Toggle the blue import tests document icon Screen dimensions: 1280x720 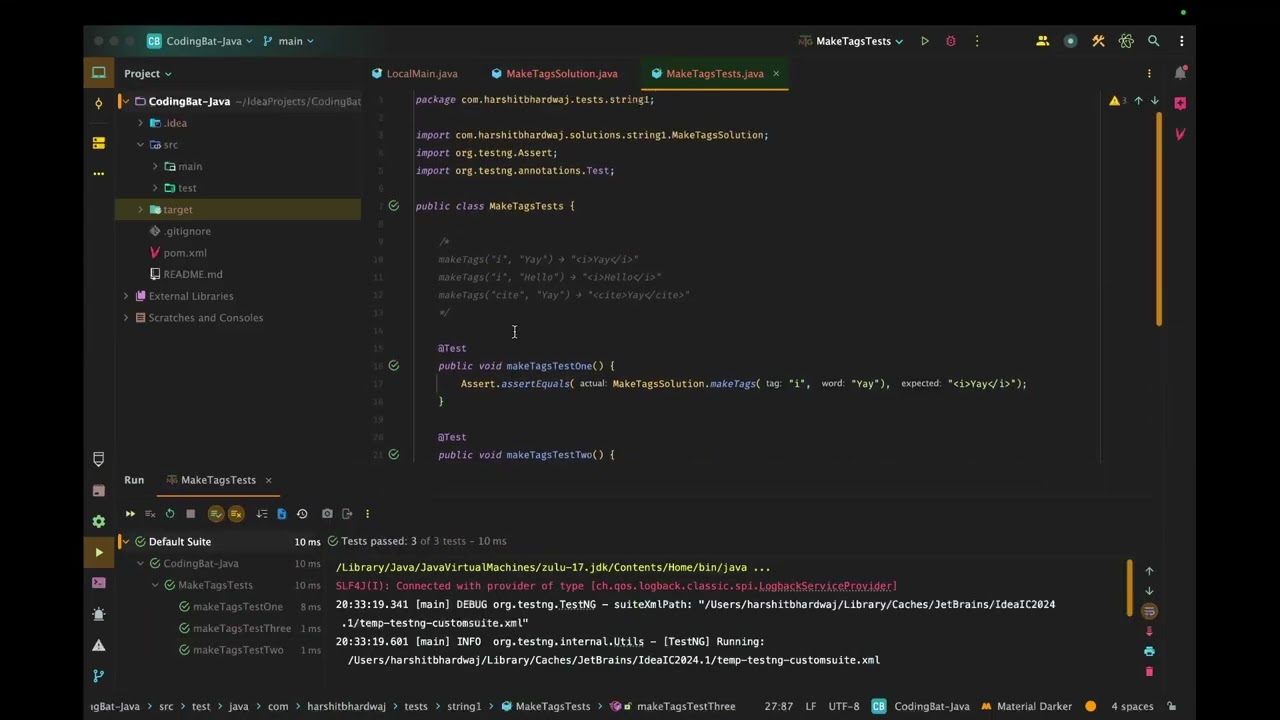coord(281,514)
